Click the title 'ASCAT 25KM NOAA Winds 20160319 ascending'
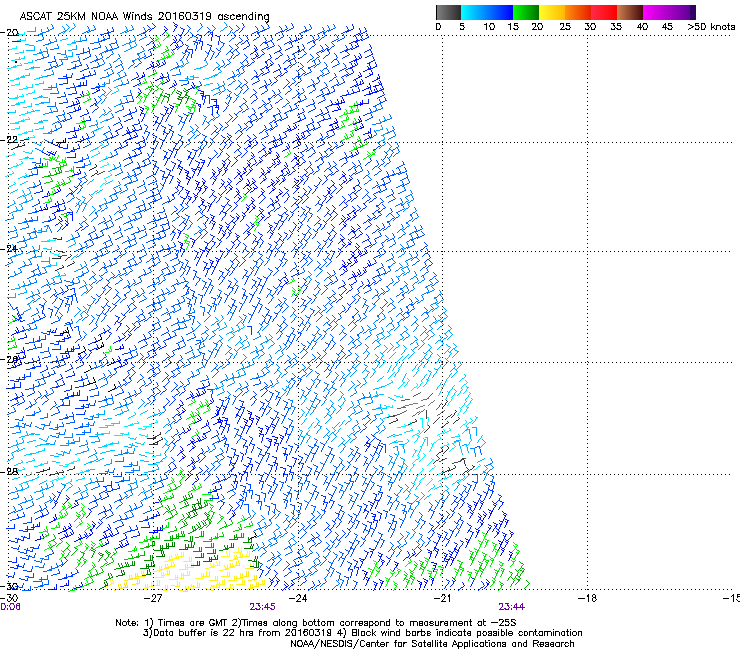 point(144,16)
